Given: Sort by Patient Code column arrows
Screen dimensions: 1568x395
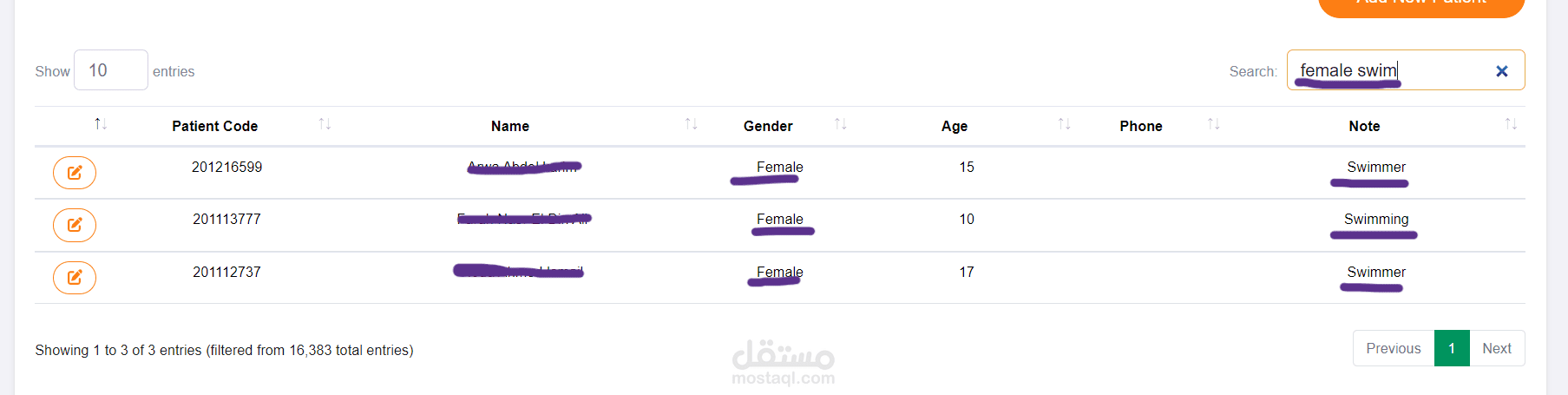Looking at the screenshot, I should [x=325, y=125].
